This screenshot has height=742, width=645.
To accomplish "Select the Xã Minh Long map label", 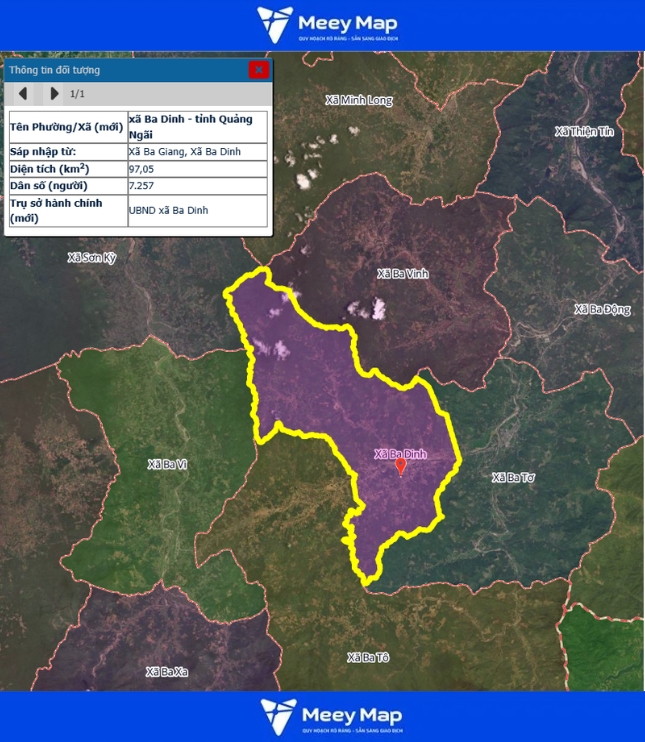I will click(359, 100).
